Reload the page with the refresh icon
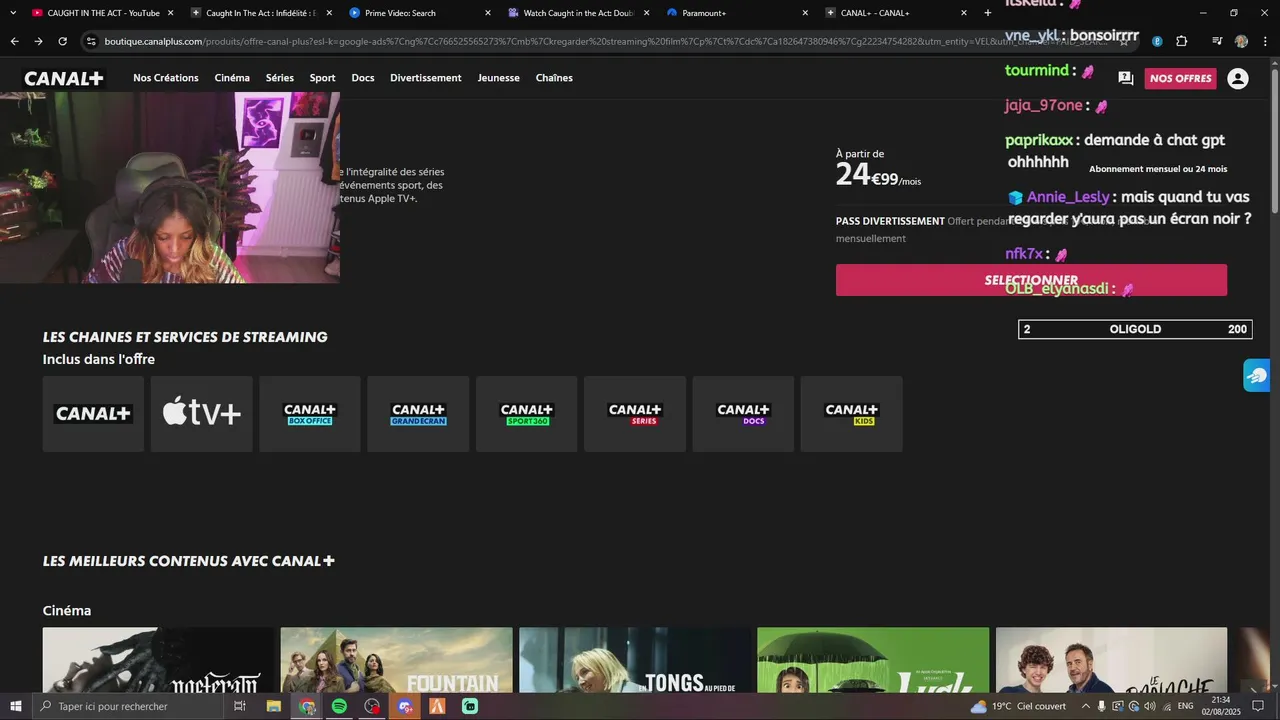The height and width of the screenshot is (720, 1280). (x=62, y=41)
